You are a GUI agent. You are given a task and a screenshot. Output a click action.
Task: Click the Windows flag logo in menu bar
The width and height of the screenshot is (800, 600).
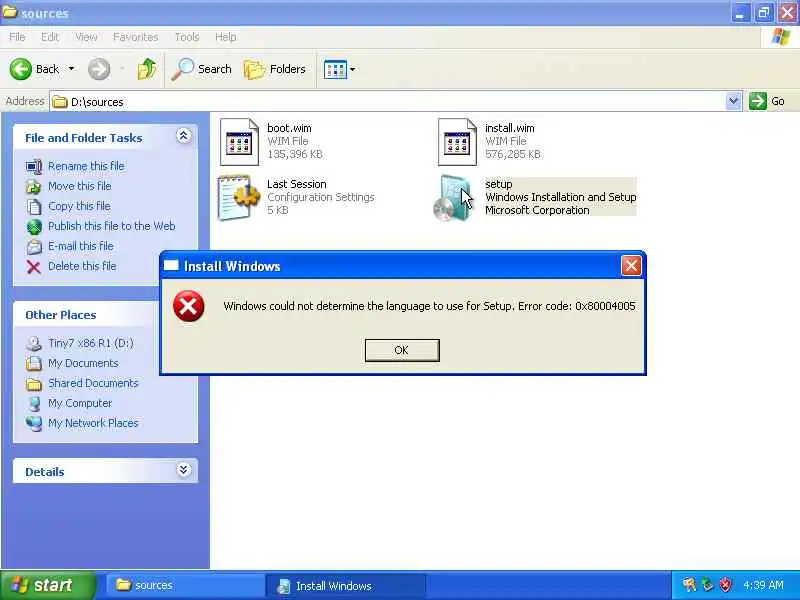(x=781, y=37)
